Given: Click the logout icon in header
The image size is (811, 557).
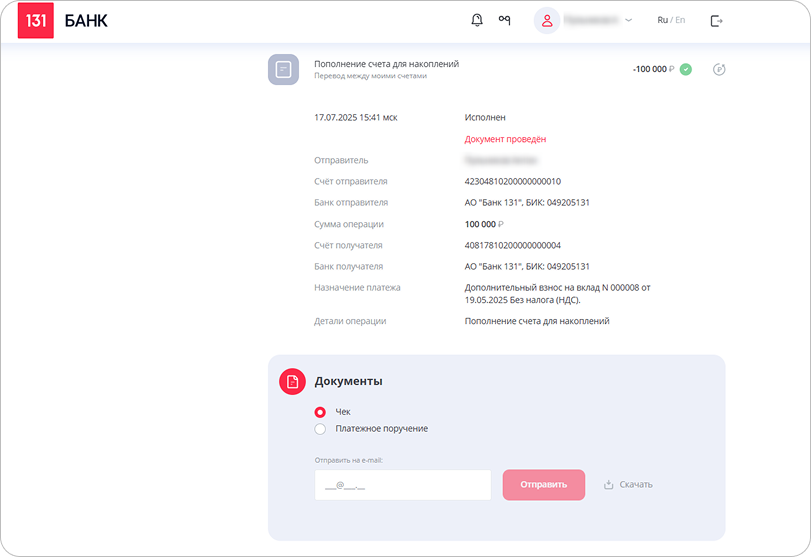Looking at the screenshot, I should pyautogui.click(x=716, y=20).
